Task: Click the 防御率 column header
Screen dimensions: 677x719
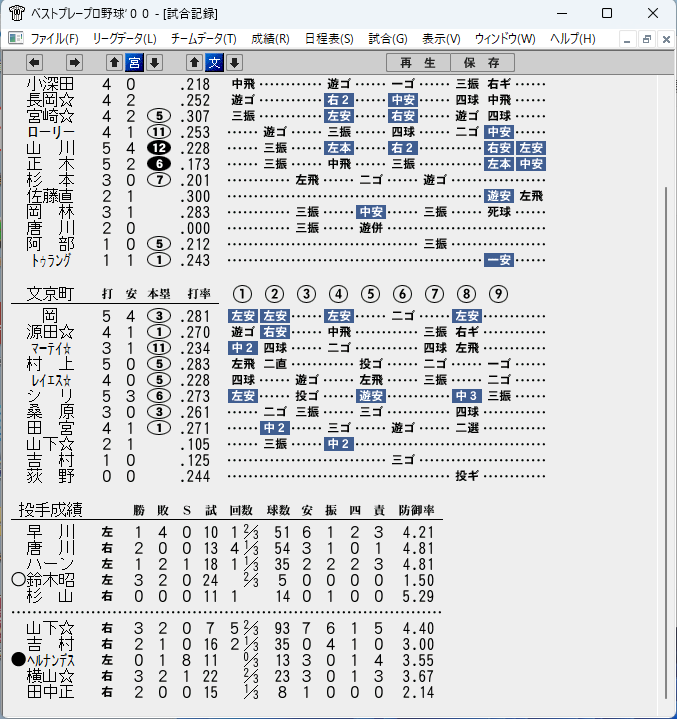Action: click(x=416, y=510)
